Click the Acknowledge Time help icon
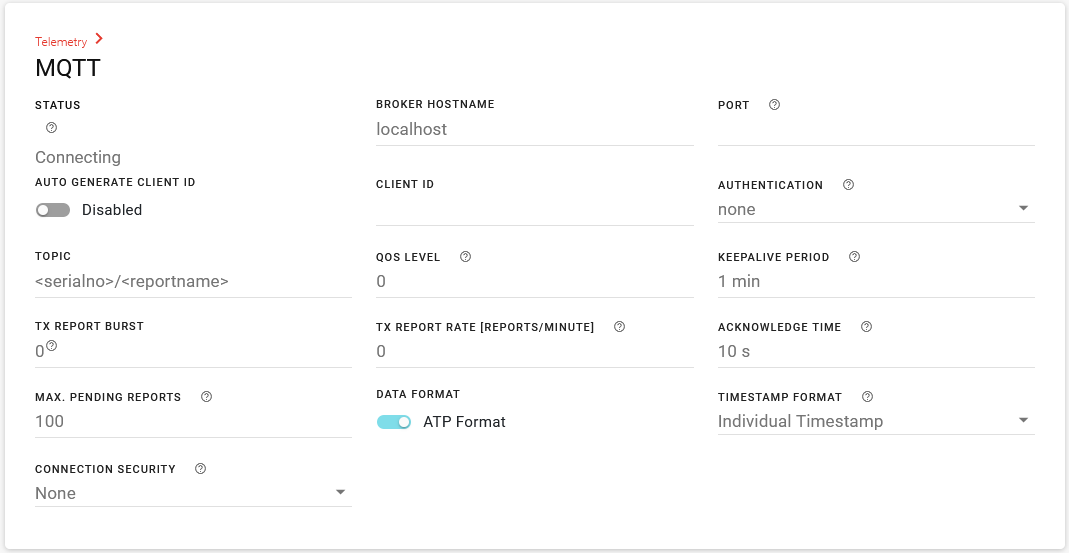The image size is (1069, 553). pyautogui.click(x=866, y=327)
